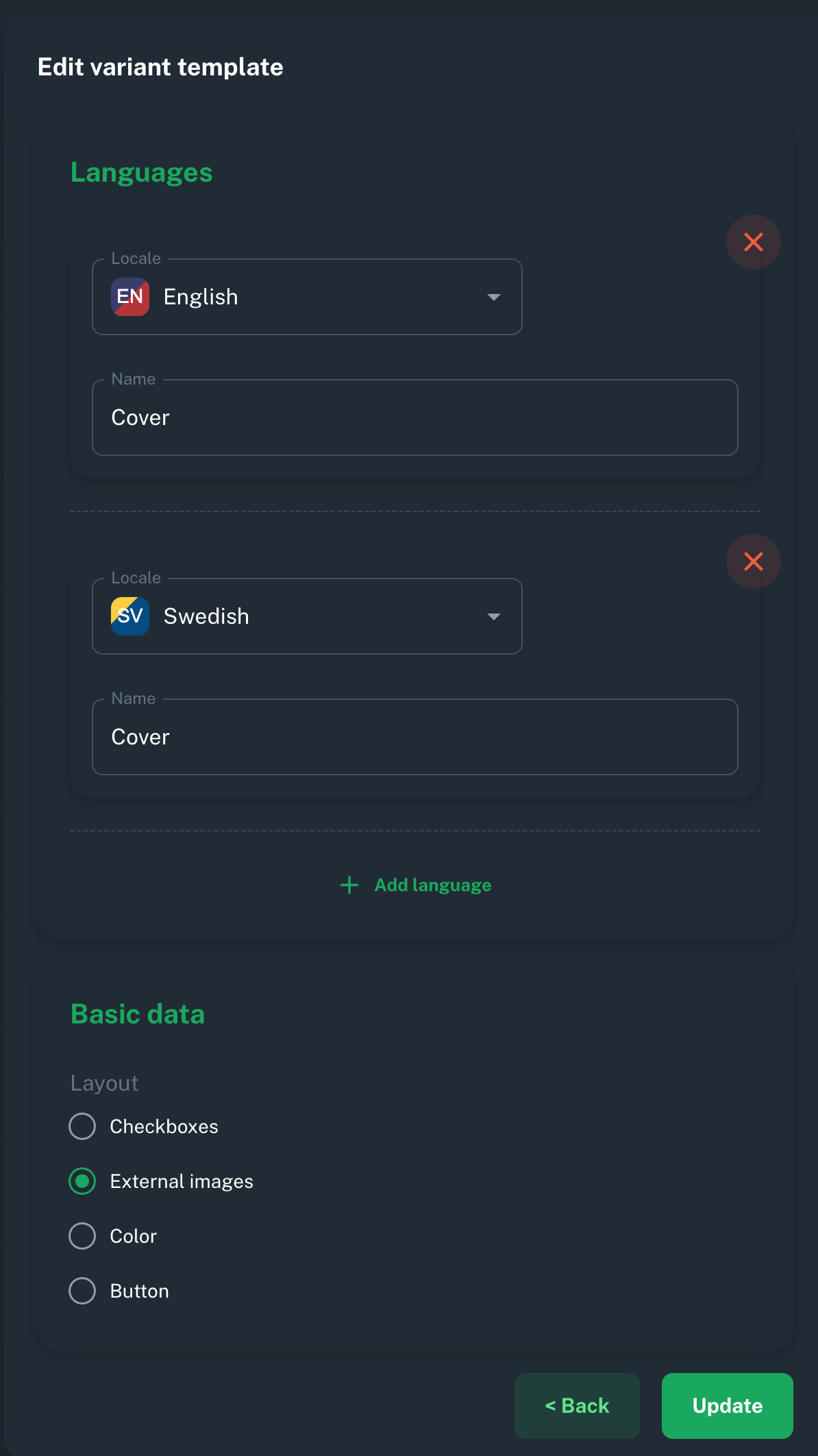Choose the Button layout radio option
This screenshot has height=1456, width=818.
(82, 1291)
